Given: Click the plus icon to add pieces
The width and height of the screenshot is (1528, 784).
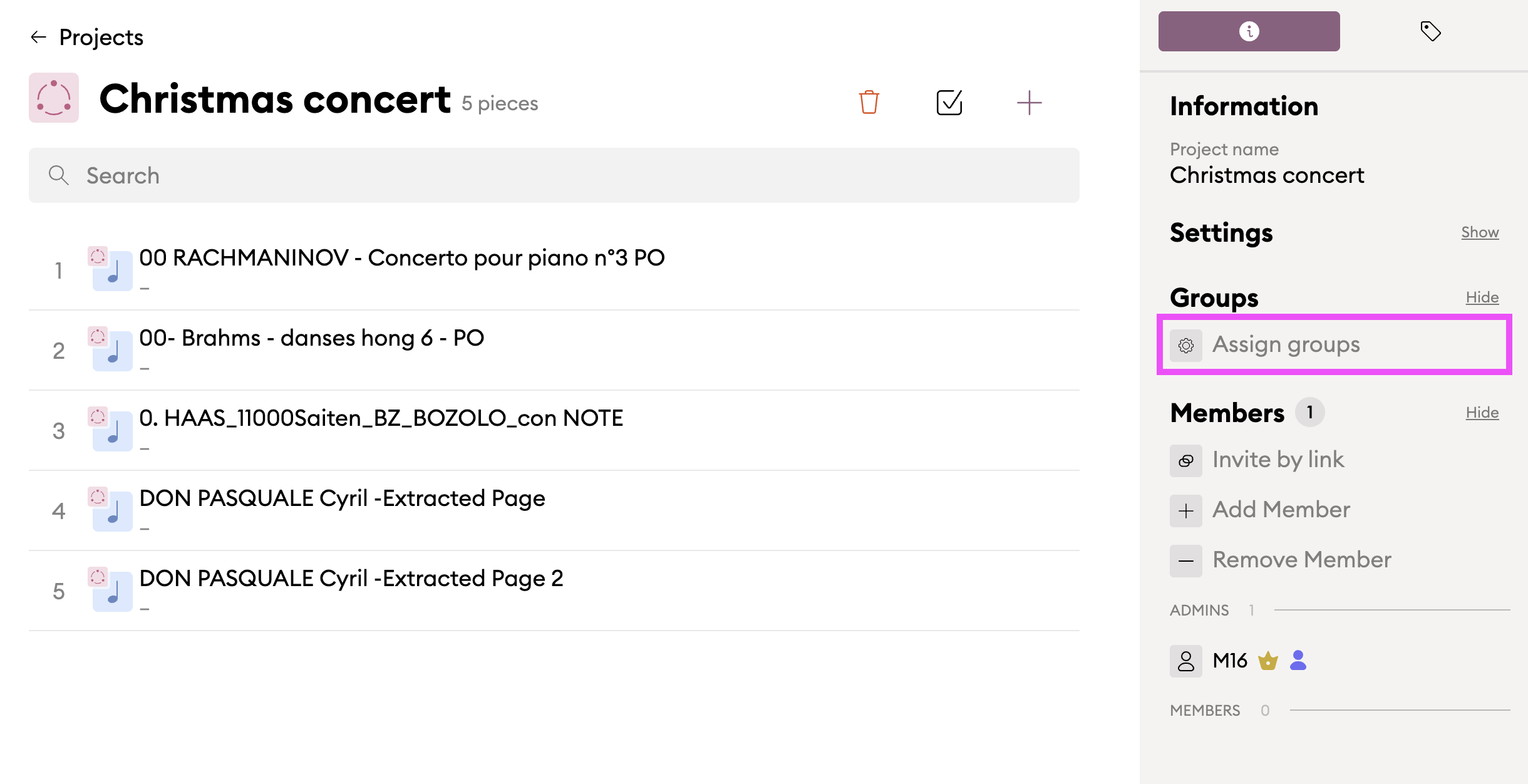Looking at the screenshot, I should point(1029,102).
